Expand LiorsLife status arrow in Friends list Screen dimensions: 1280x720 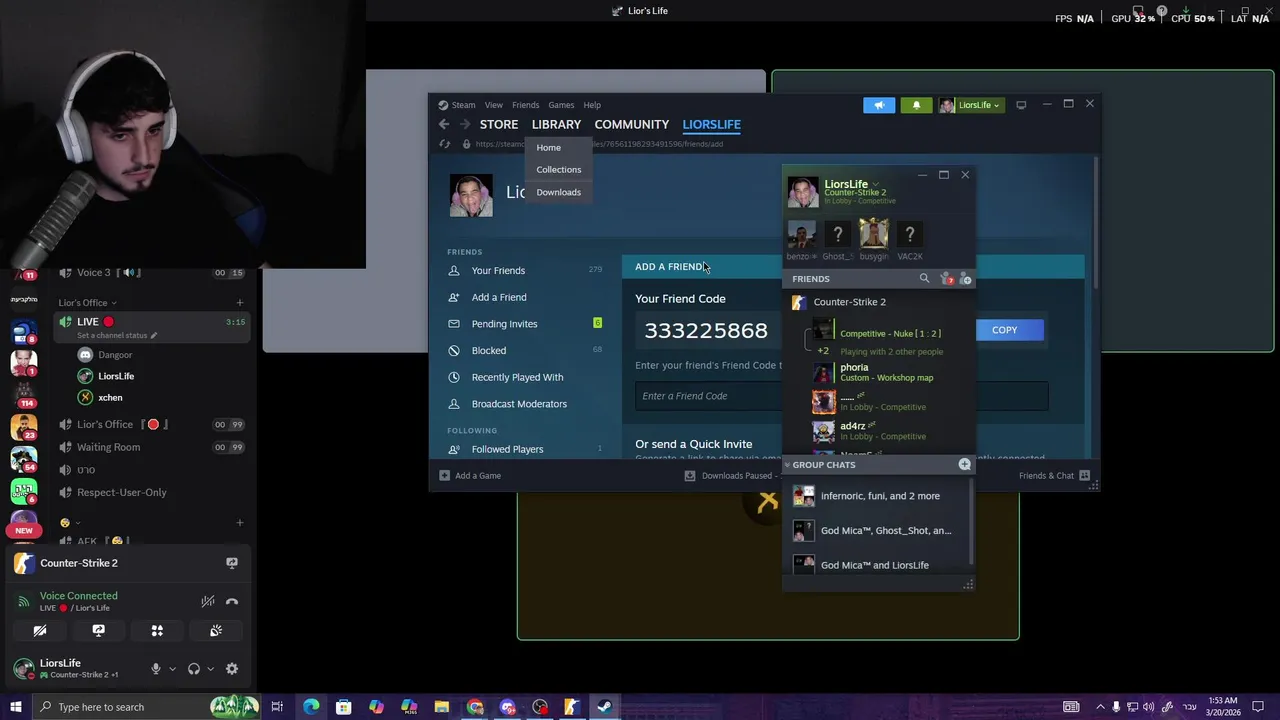(875, 185)
